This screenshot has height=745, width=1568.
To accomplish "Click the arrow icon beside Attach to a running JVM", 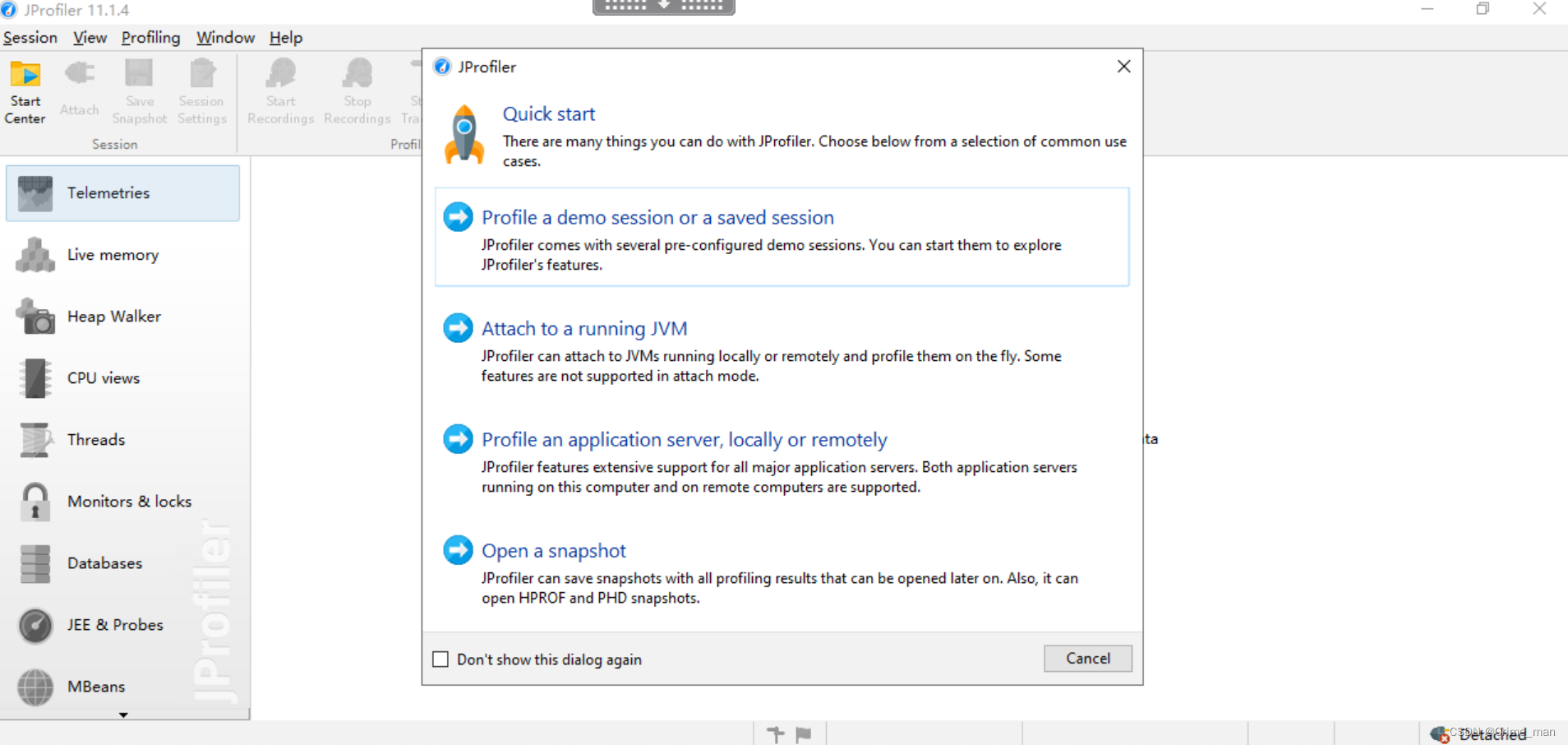I will 458,328.
